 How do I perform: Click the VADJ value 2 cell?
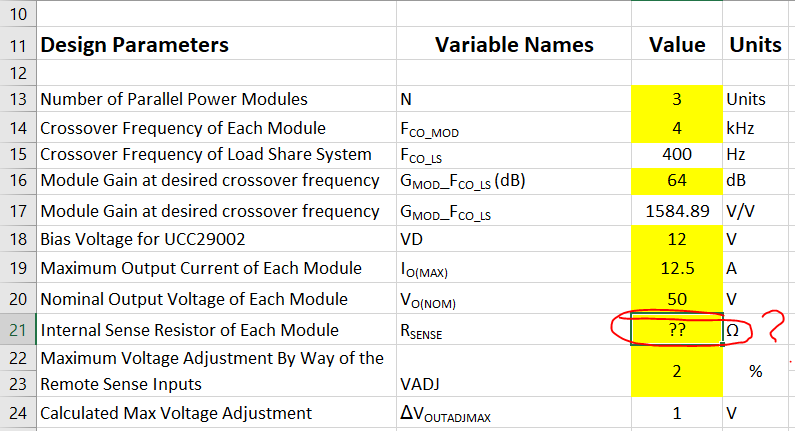[676, 371]
